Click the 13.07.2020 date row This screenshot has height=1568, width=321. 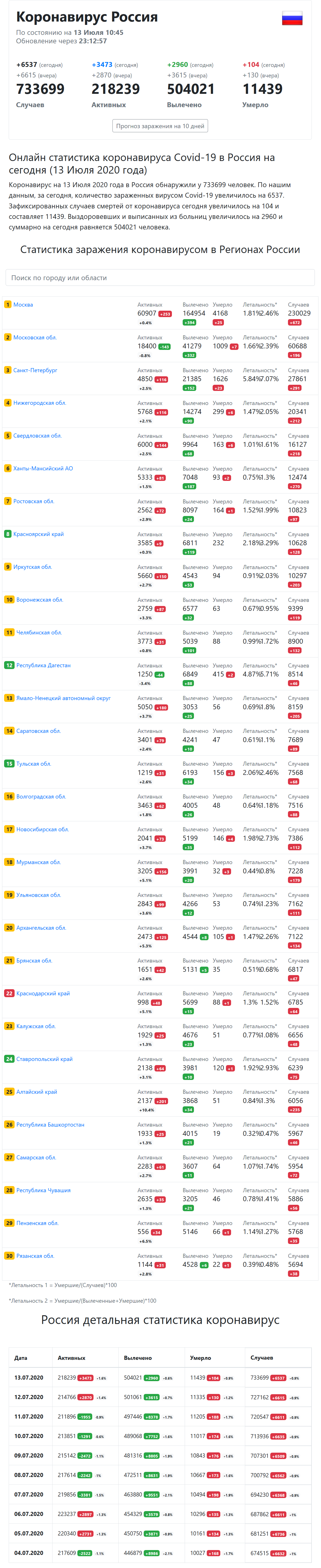tap(29, 1378)
